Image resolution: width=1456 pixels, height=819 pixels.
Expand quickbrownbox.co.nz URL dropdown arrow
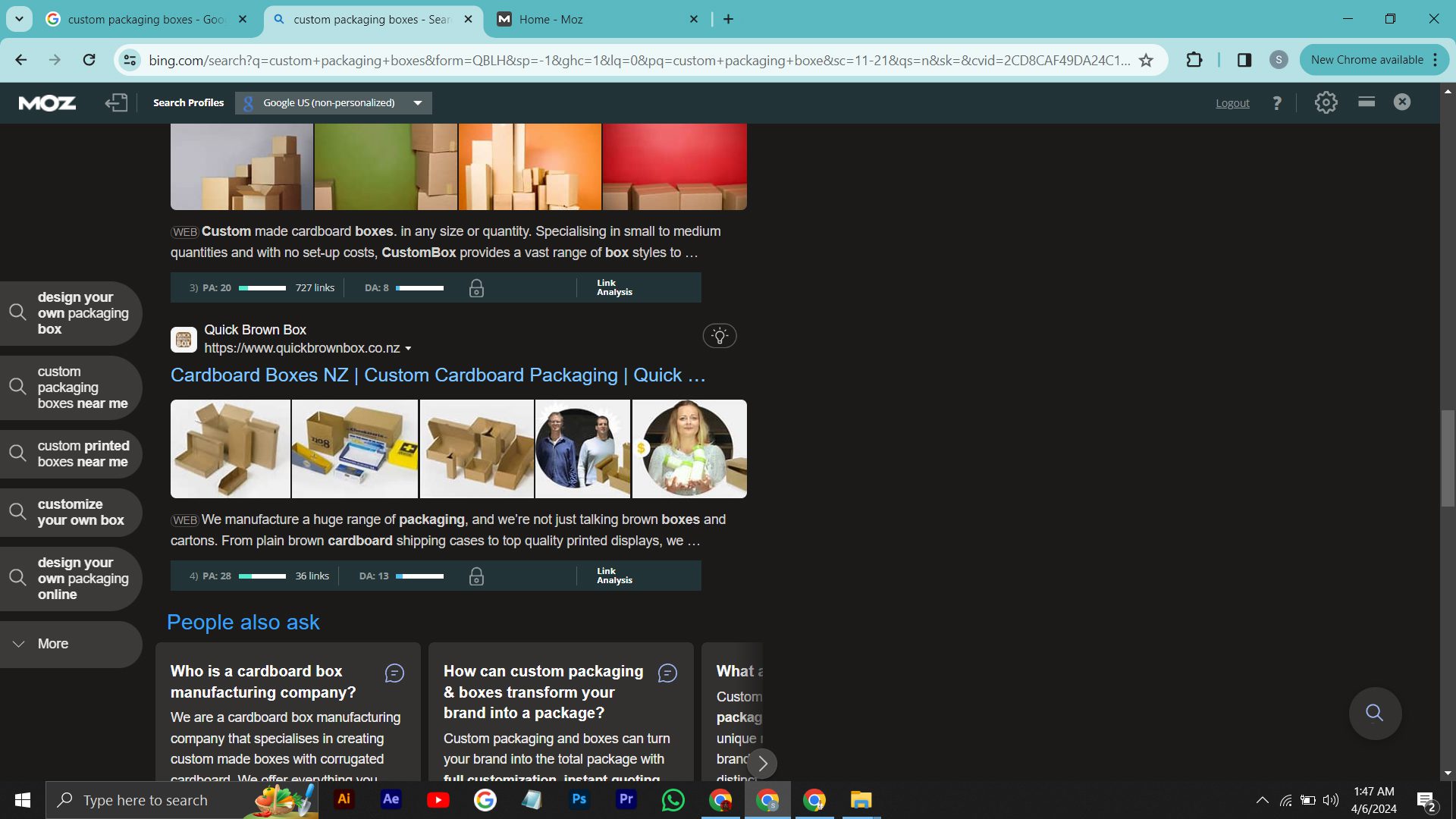(408, 349)
